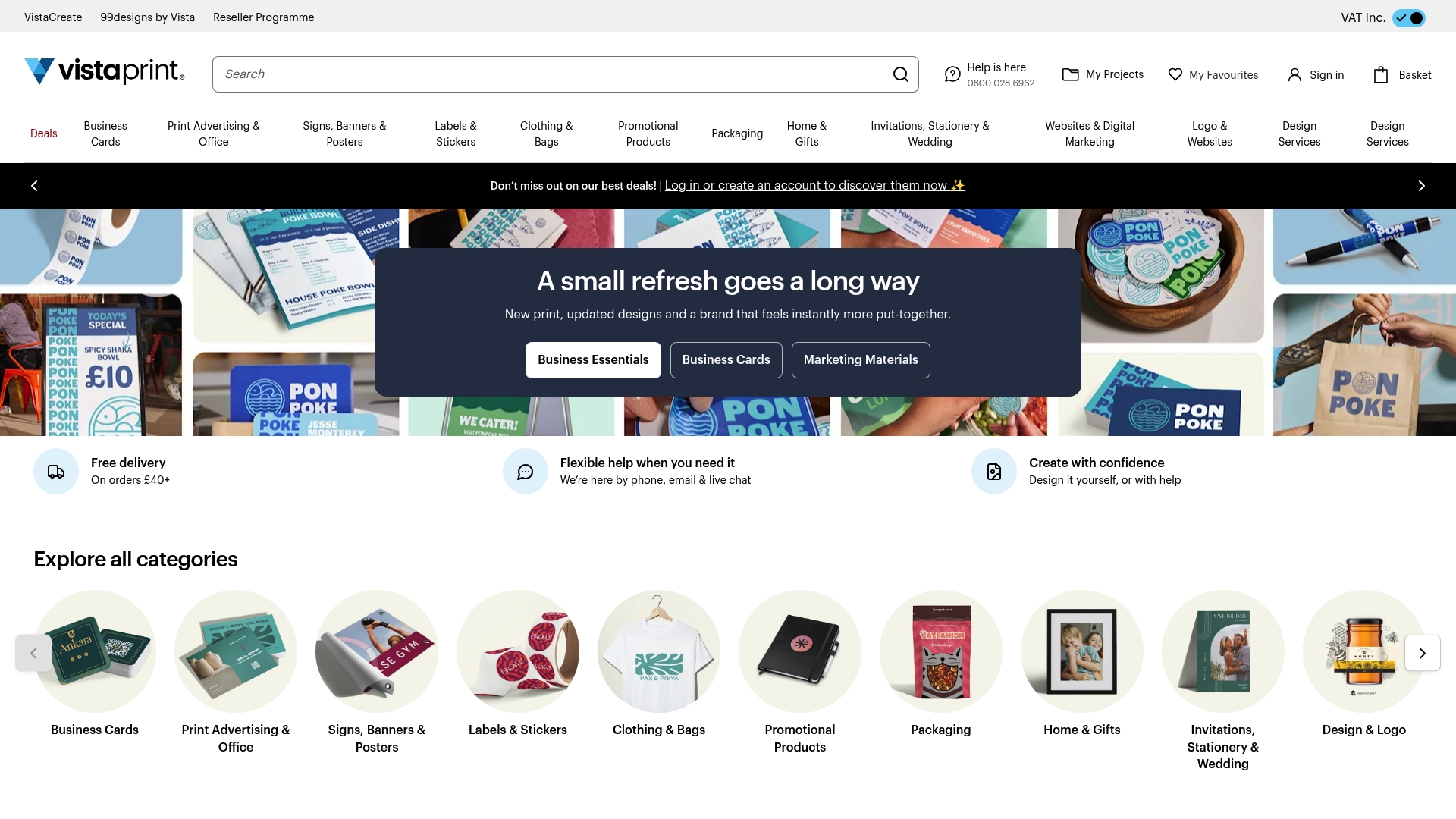Open Invitations, Stationery & Wedding thumbnail
Image resolution: width=1456 pixels, height=819 pixels.
[x=1223, y=651]
